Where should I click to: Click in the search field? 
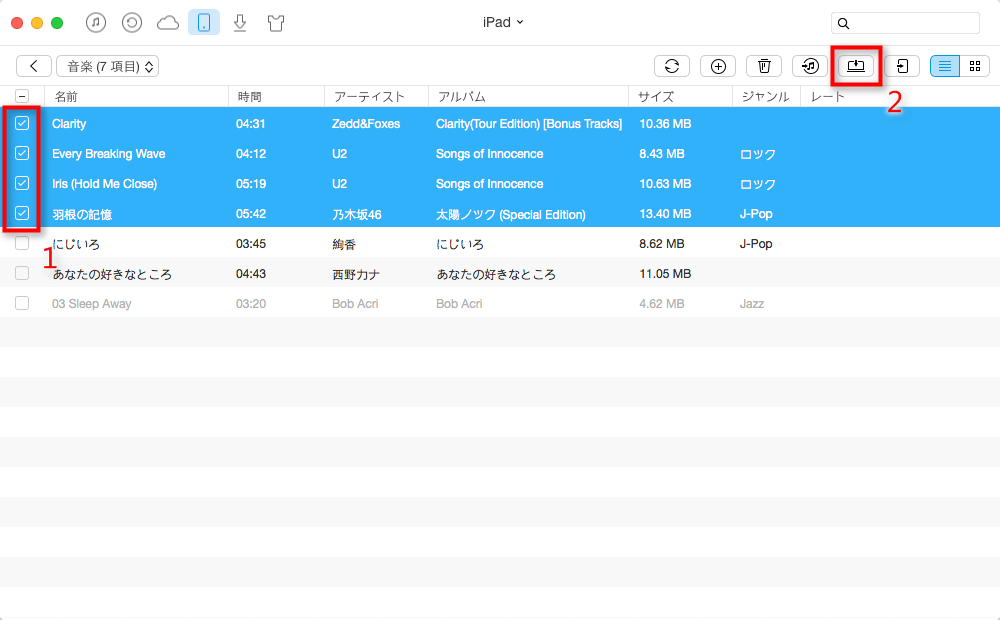pos(905,24)
